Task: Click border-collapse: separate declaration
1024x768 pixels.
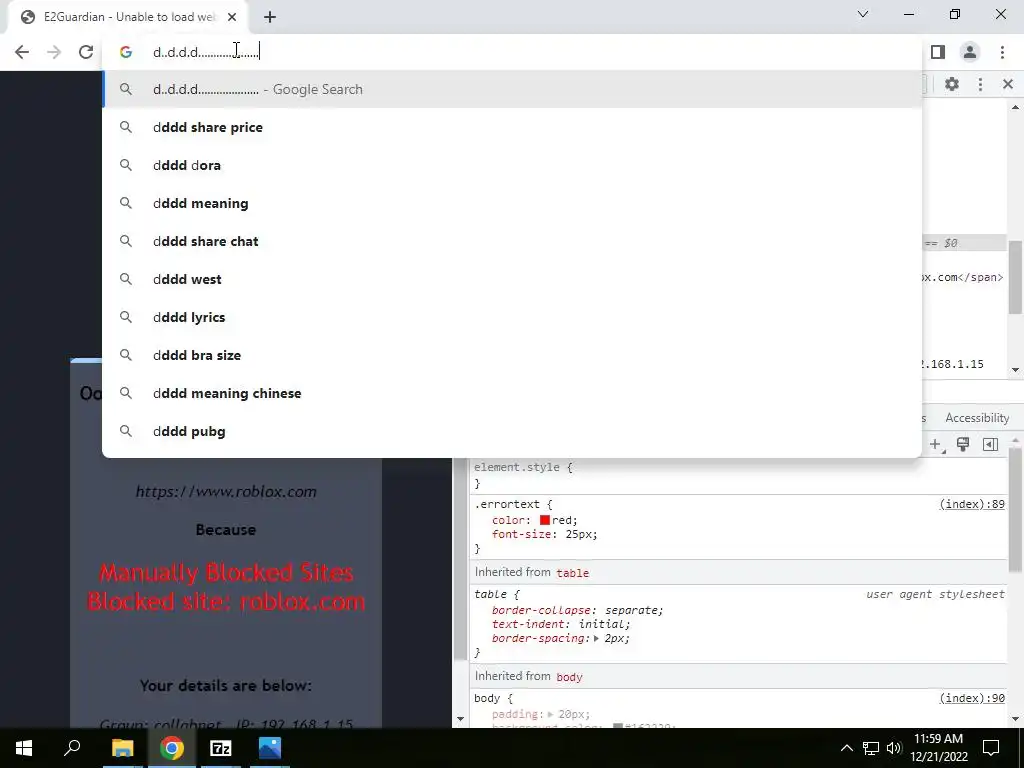Action: (577, 610)
